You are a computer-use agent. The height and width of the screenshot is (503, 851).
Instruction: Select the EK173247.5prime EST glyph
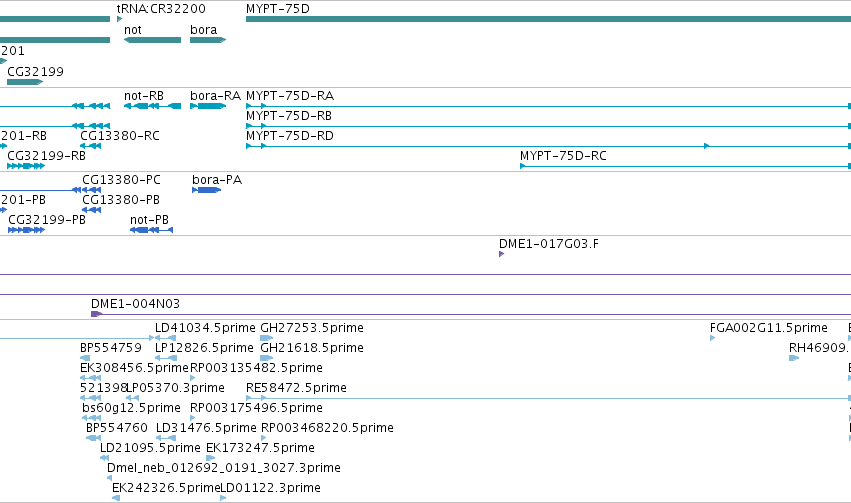211,458
